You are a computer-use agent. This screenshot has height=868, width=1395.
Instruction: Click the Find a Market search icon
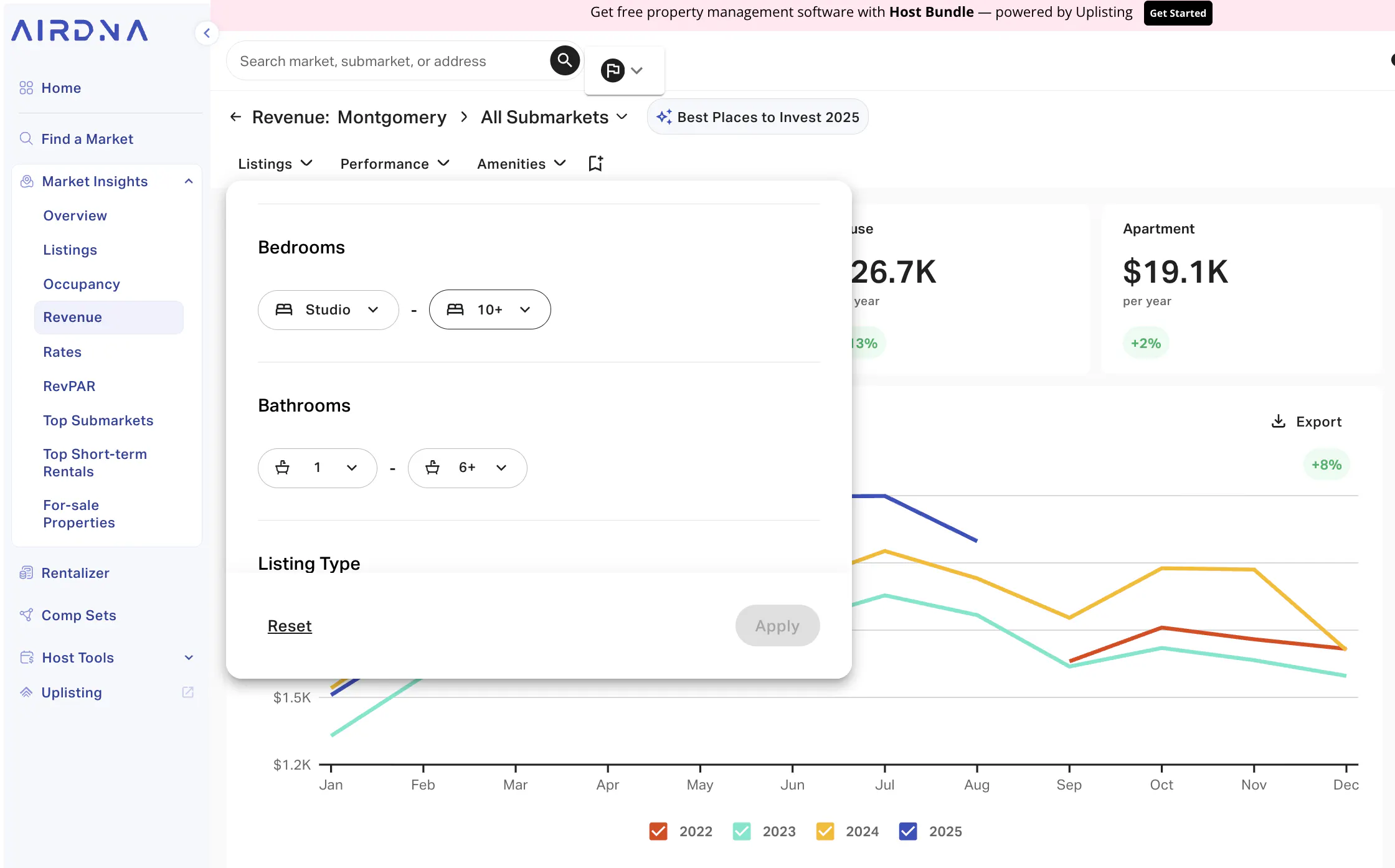point(26,138)
